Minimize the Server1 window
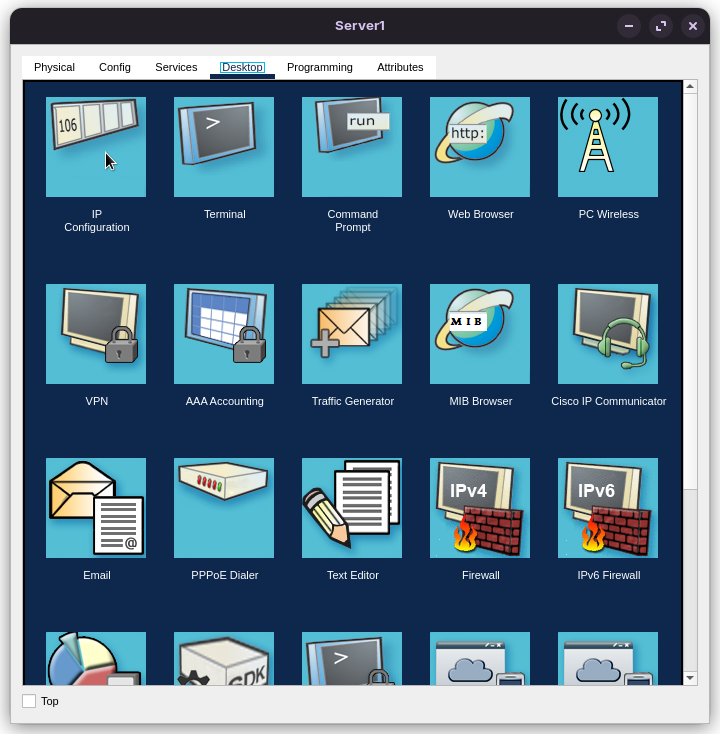 click(629, 26)
